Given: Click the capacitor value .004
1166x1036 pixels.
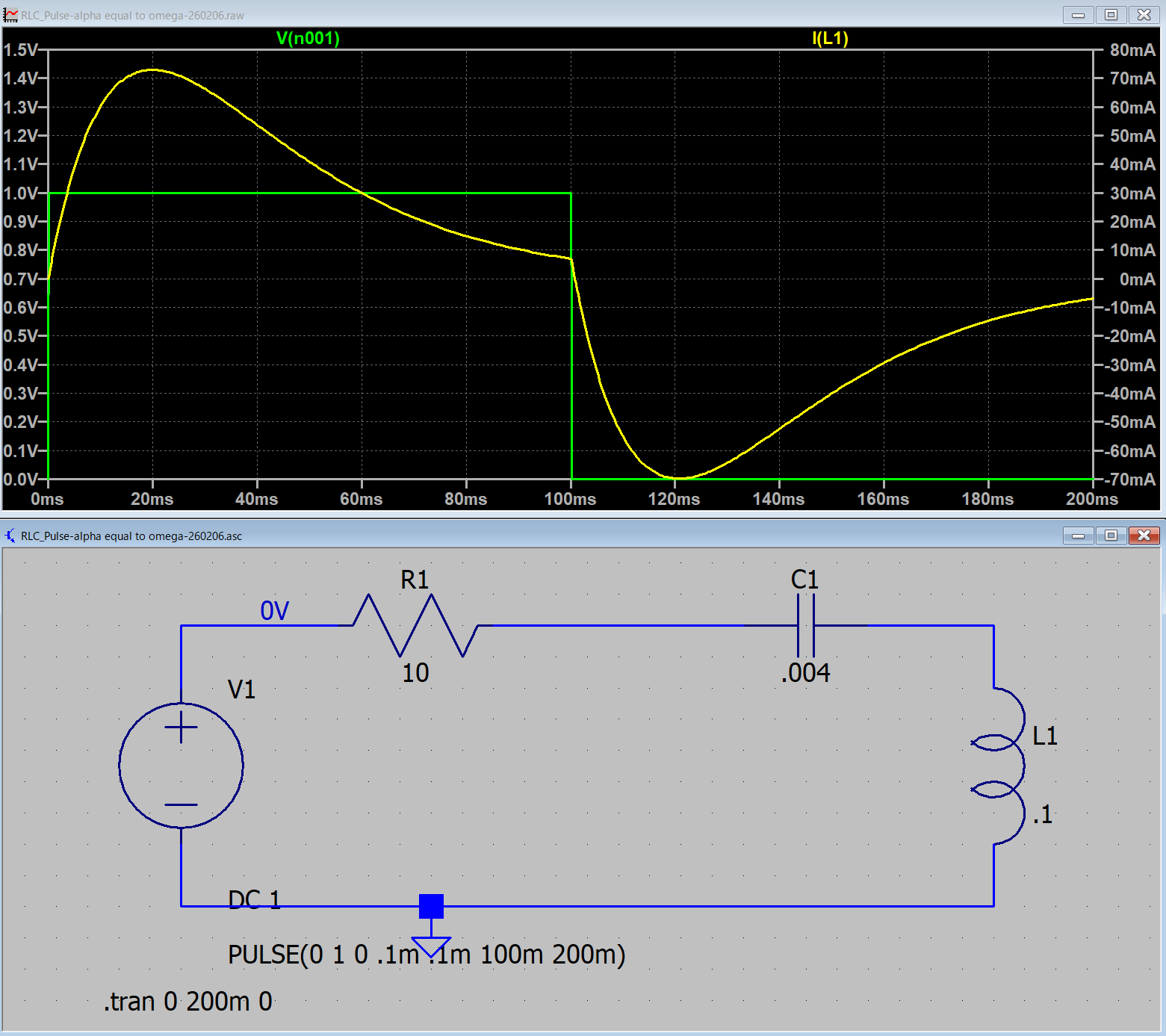Looking at the screenshot, I should coord(805,673).
